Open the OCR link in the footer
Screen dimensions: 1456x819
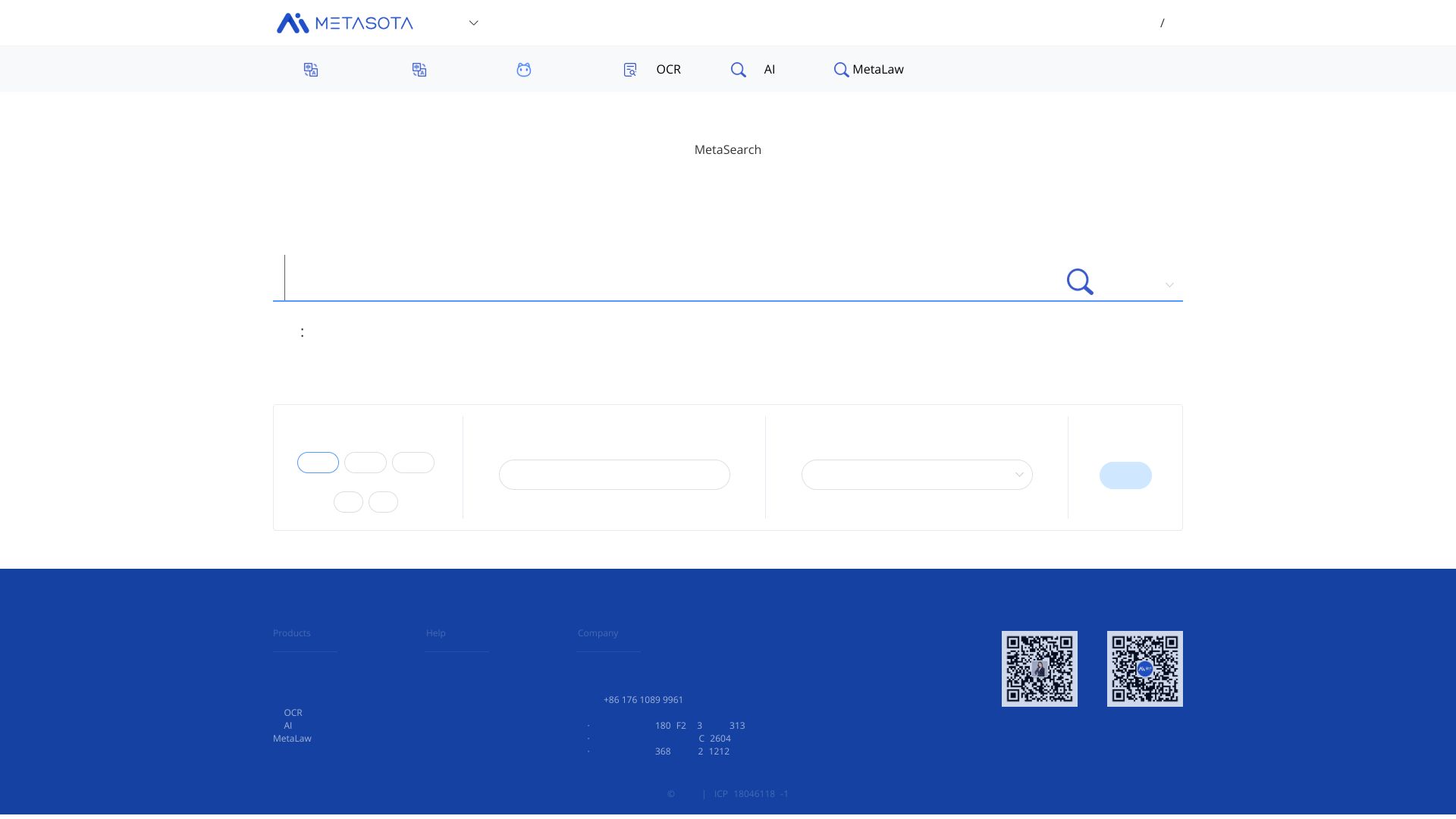point(293,713)
